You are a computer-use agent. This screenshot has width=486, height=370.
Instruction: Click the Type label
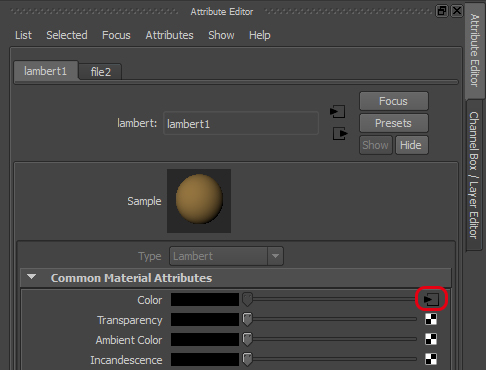pos(150,256)
